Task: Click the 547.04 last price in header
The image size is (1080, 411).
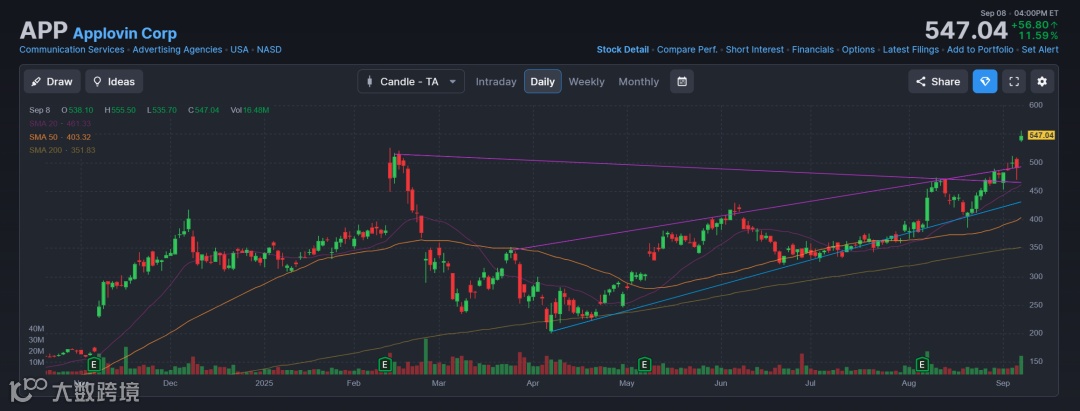Action: tap(966, 30)
